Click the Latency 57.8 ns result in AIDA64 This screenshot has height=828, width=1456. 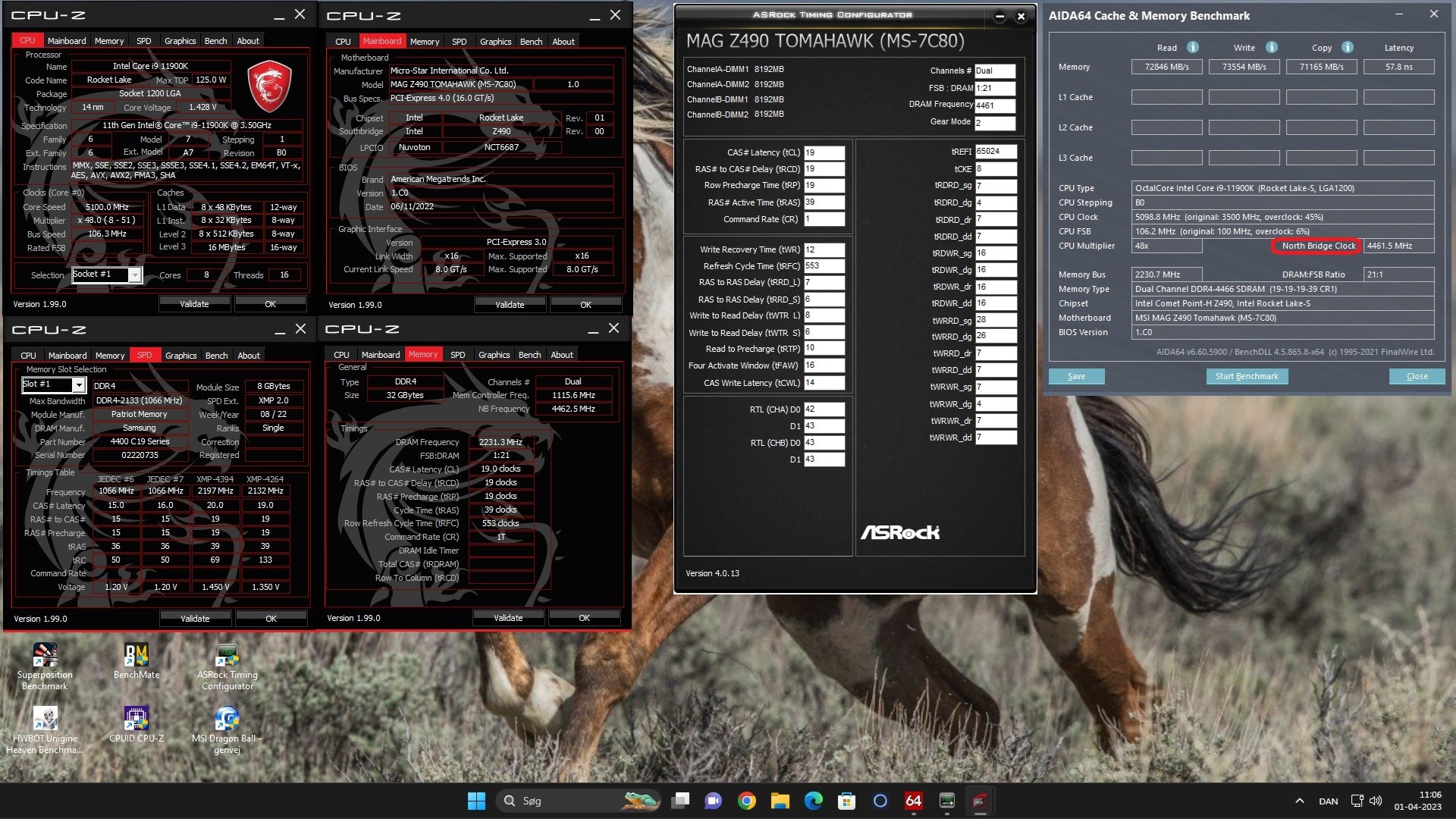pyautogui.click(x=1398, y=67)
